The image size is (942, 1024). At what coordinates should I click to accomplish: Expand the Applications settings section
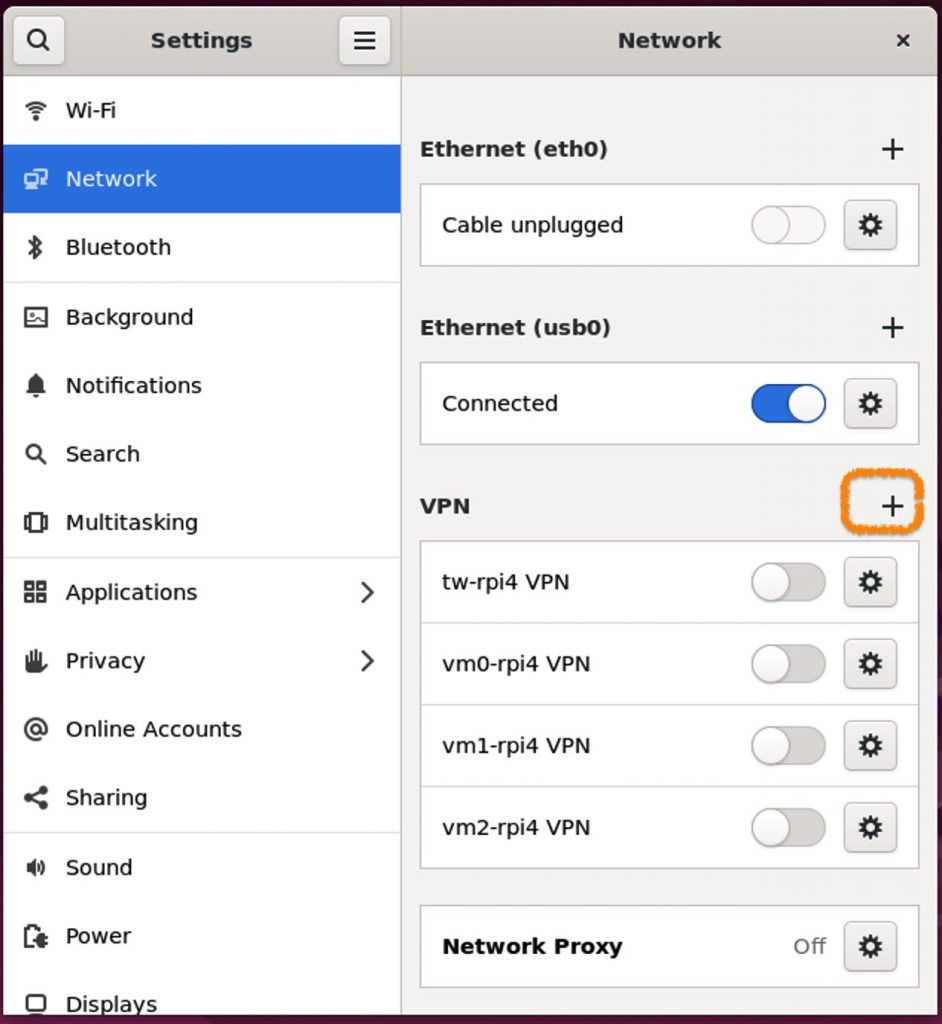[x=200, y=592]
